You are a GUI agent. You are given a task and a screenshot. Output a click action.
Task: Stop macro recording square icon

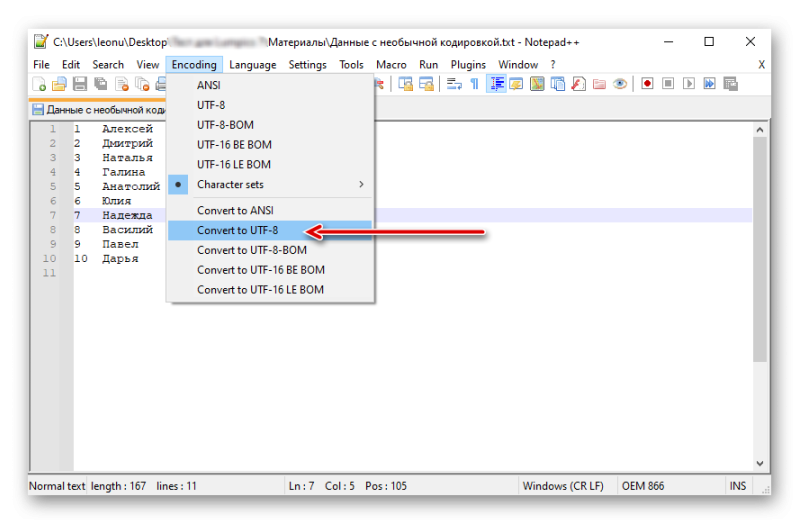point(668,84)
